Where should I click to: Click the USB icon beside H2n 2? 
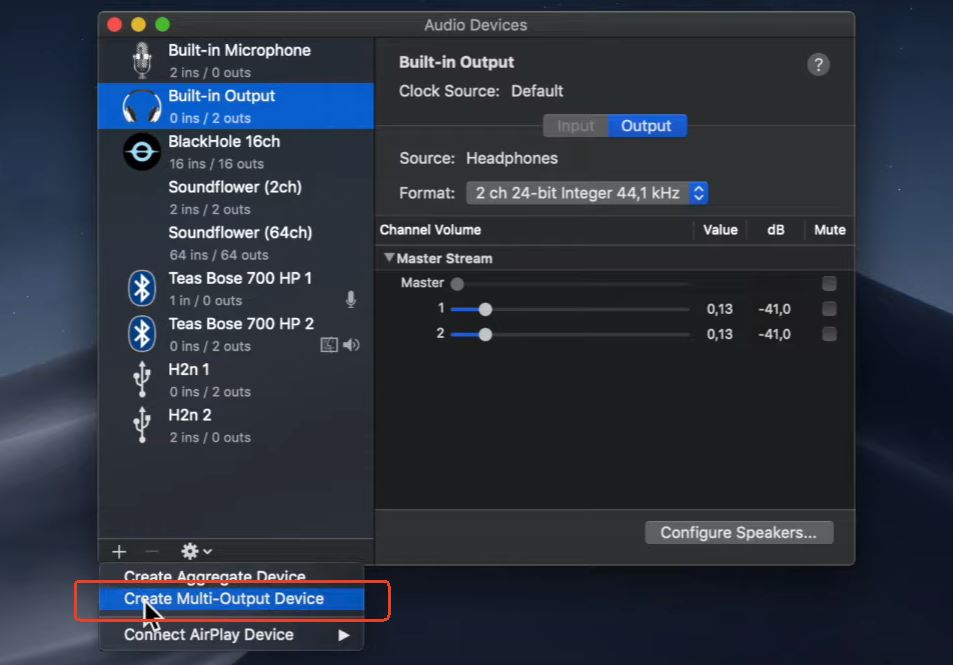(142, 425)
